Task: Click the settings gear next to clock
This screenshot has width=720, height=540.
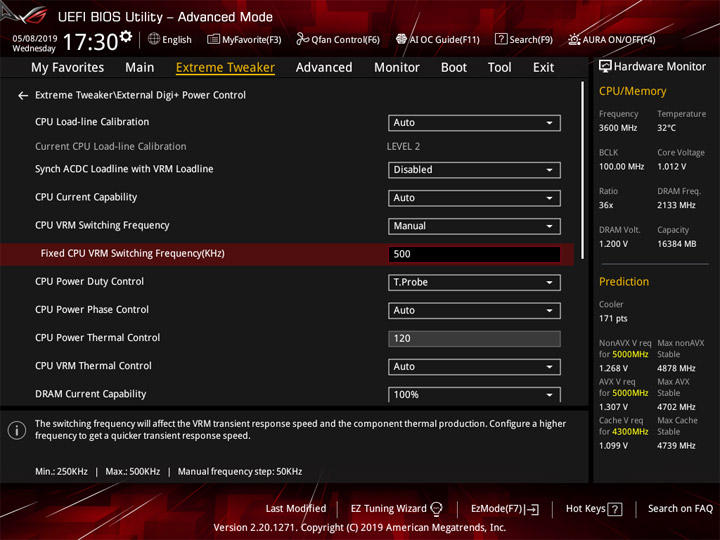Action: [125, 36]
